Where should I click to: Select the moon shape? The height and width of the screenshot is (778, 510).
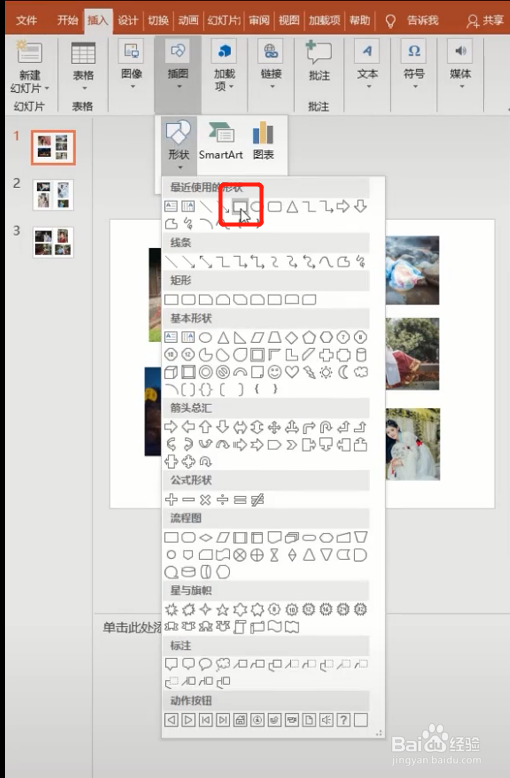click(x=343, y=372)
